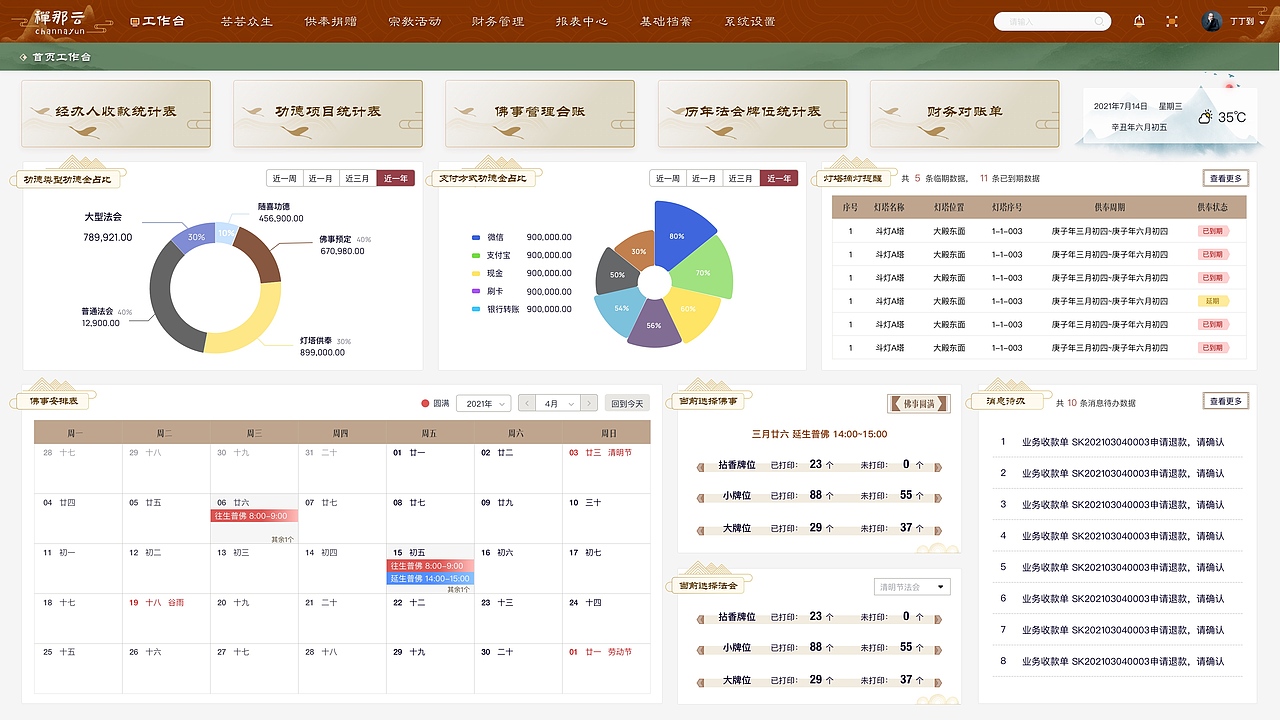Open the 财务管理 menu
The width and height of the screenshot is (1280, 720).
click(x=498, y=21)
